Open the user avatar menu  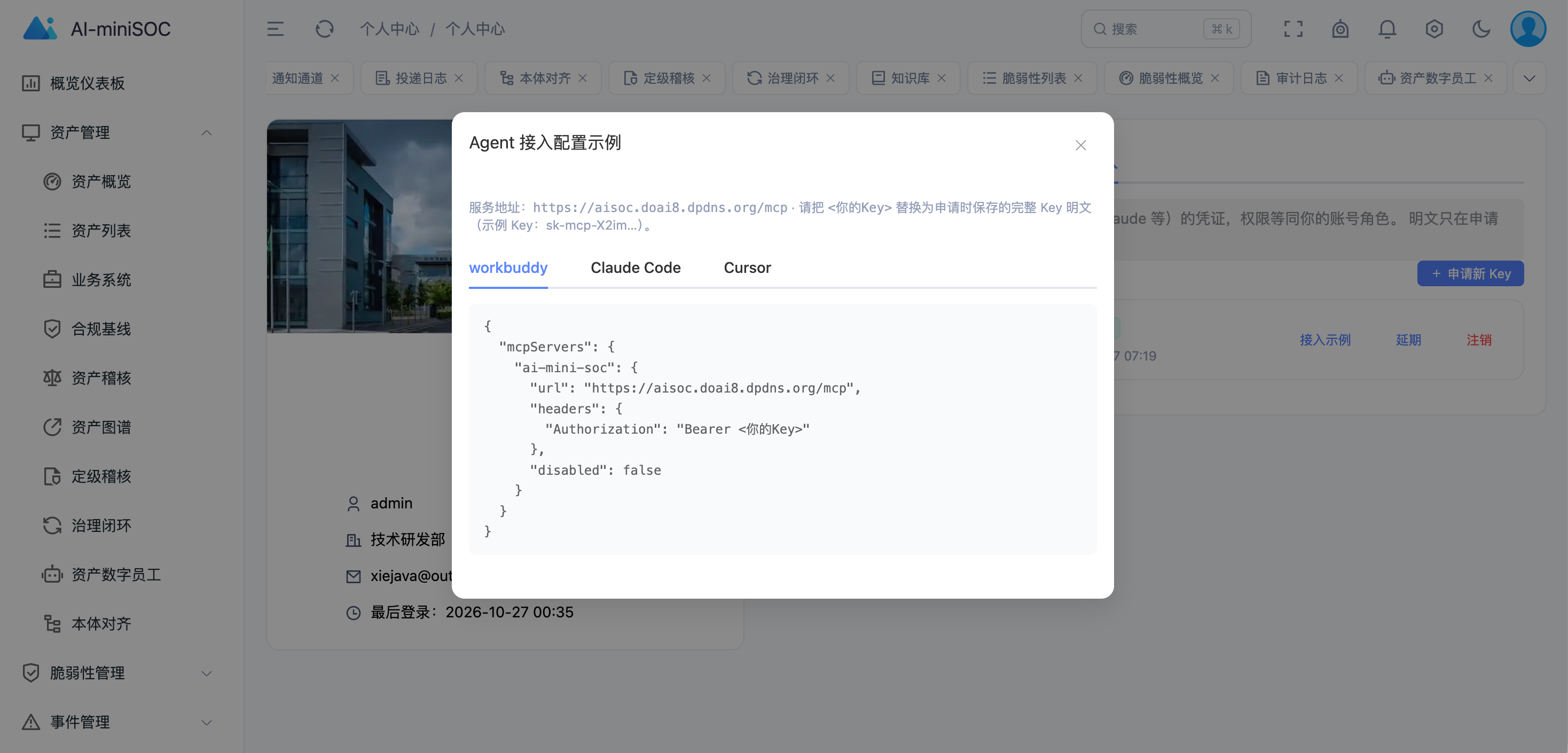click(x=1527, y=29)
